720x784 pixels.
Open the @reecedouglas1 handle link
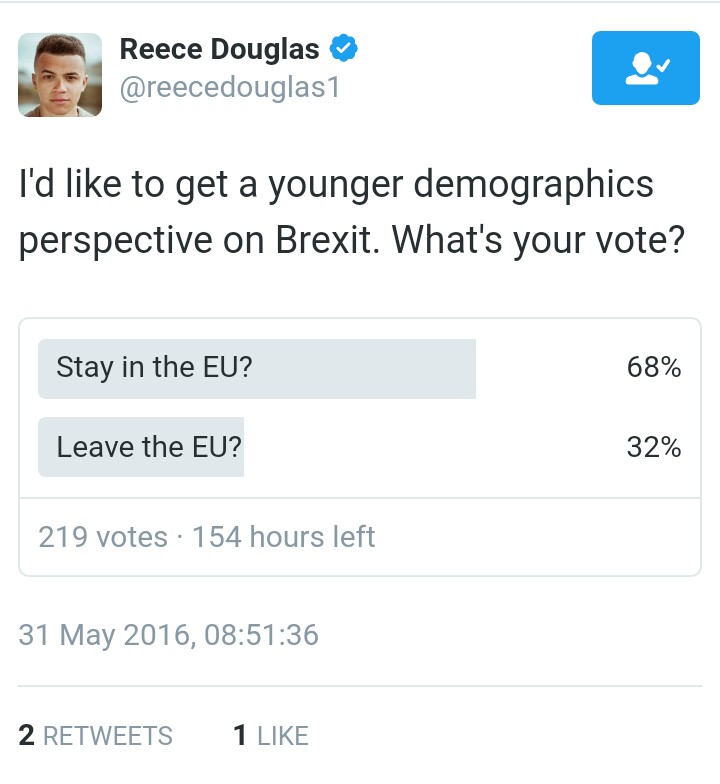point(230,88)
